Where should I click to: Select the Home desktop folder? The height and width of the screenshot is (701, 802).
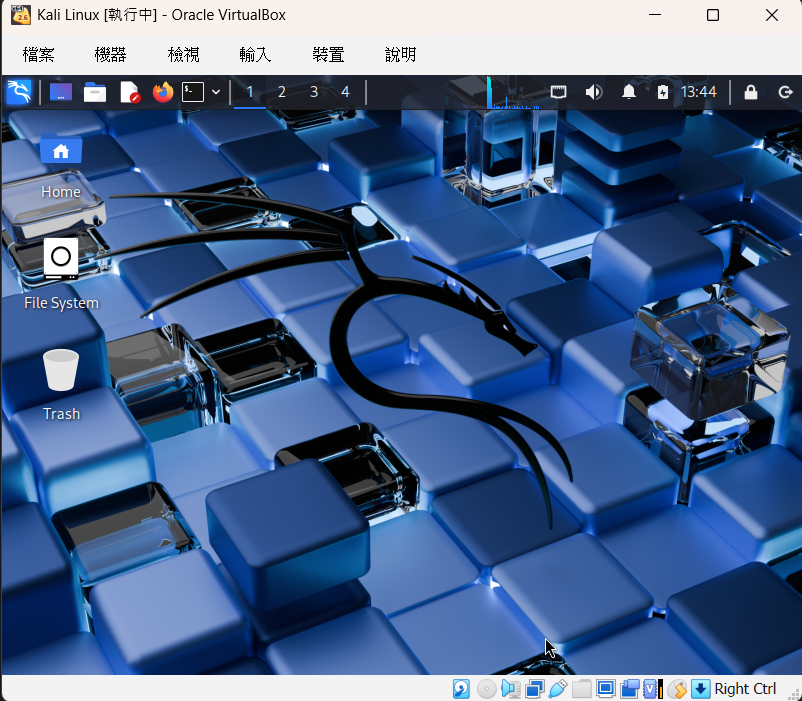point(61,167)
